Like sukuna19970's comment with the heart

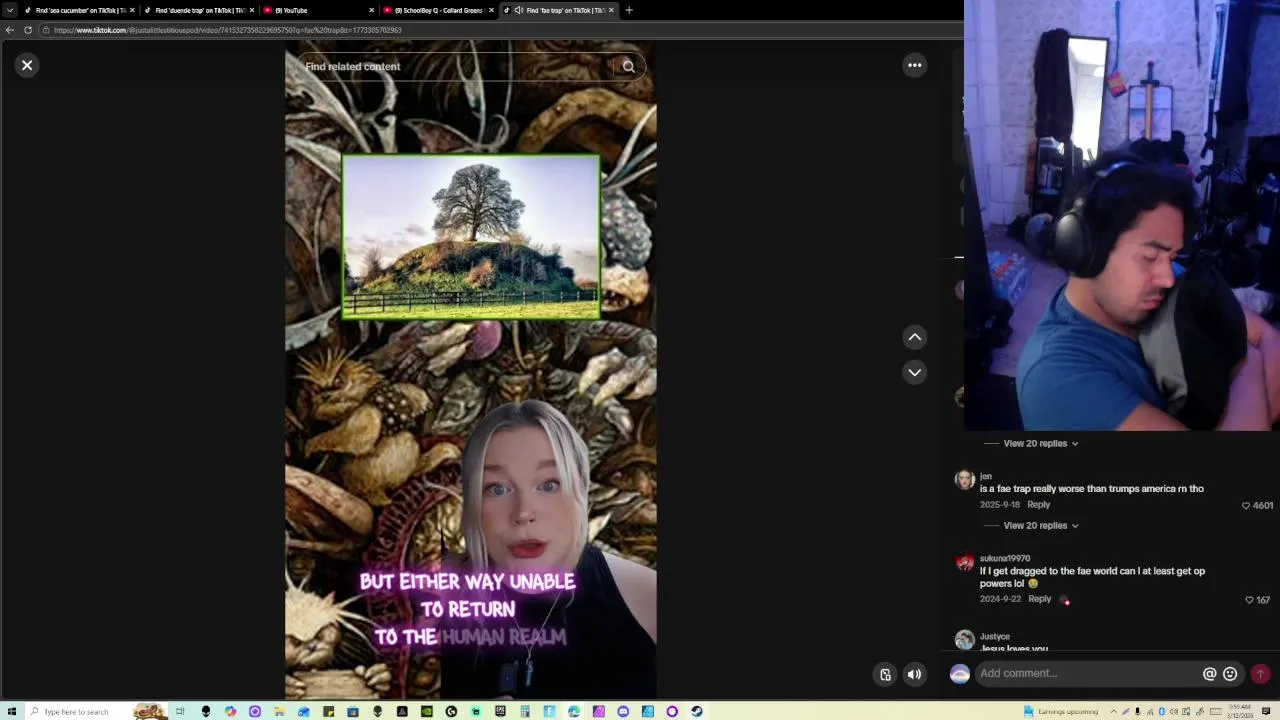[x=1249, y=600]
